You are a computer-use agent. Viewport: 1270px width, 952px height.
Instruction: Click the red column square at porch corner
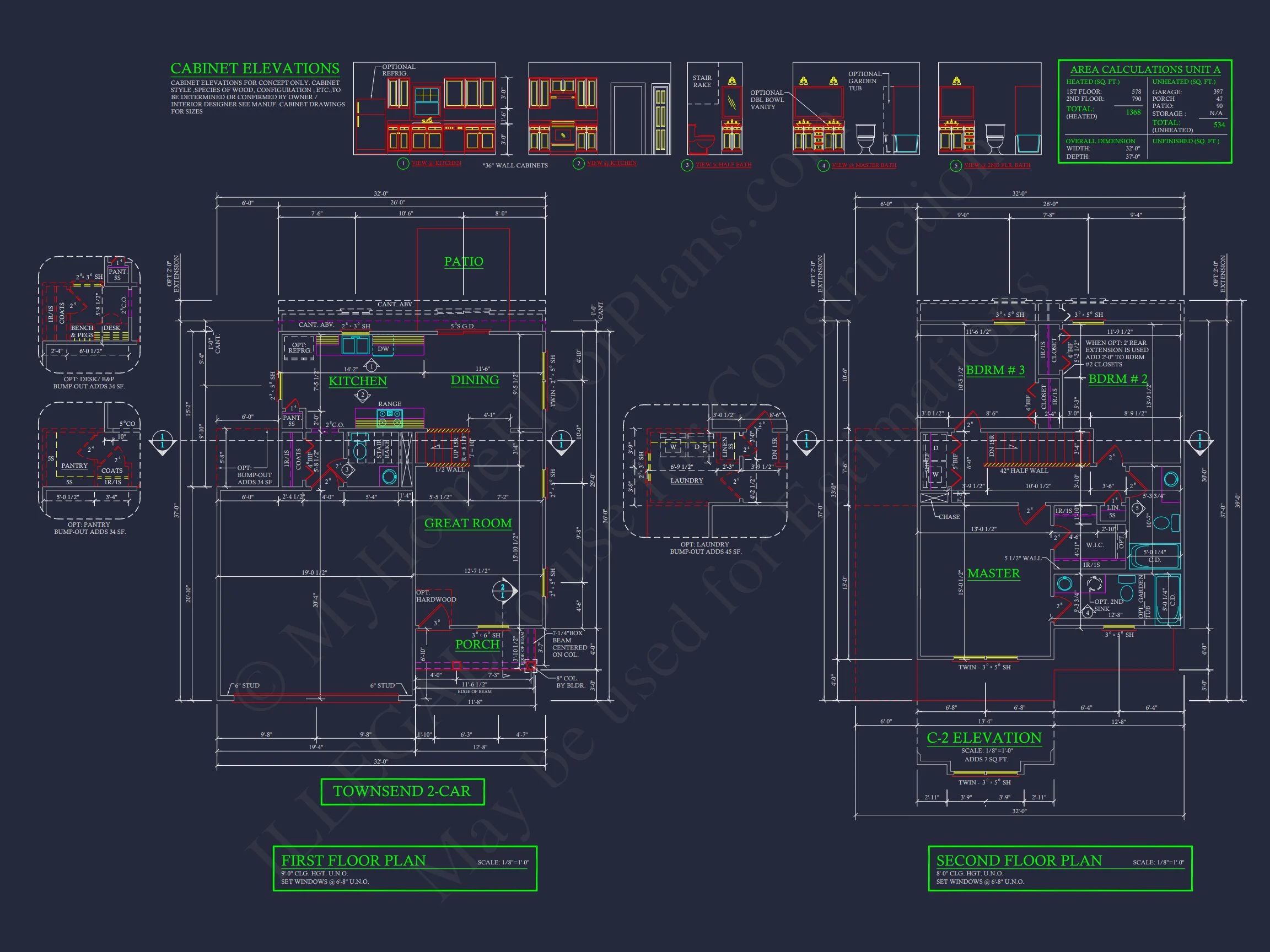[530, 666]
